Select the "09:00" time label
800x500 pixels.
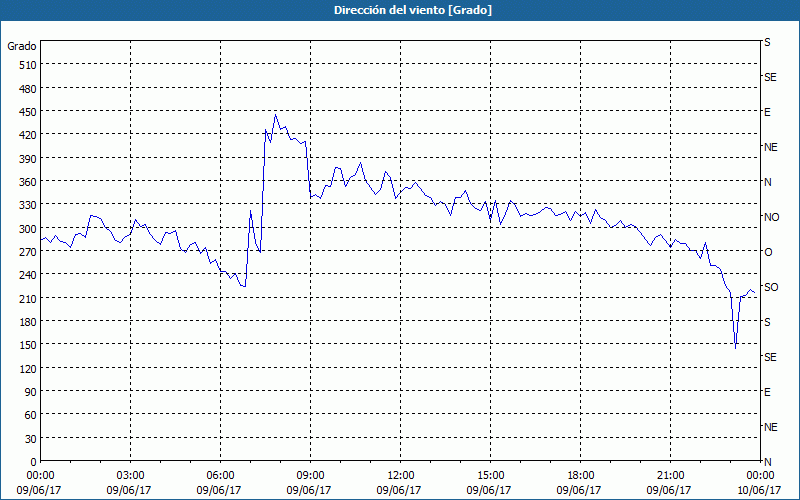click(x=310, y=476)
